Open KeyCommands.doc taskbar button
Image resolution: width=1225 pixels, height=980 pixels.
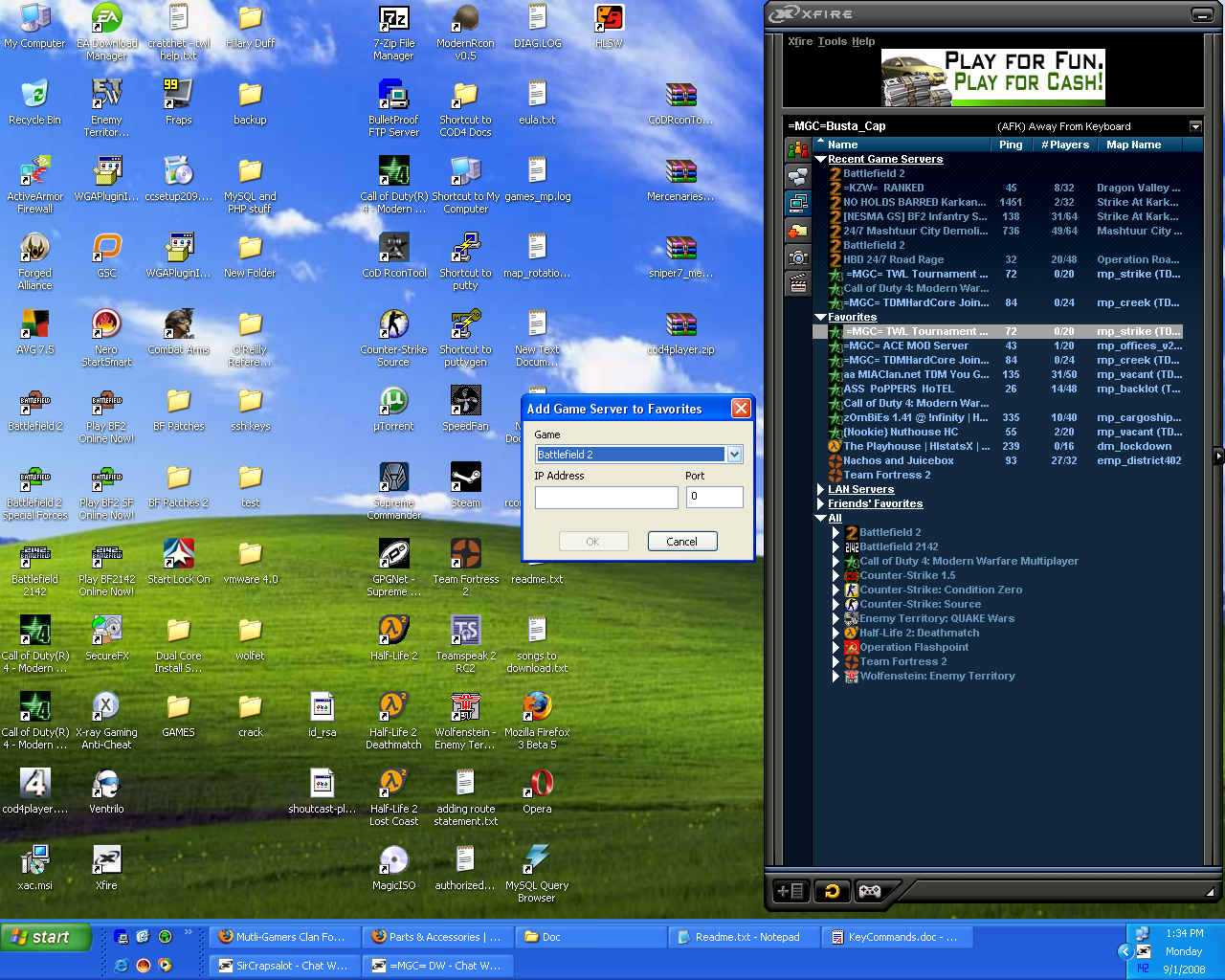click(x=897, y=937)
